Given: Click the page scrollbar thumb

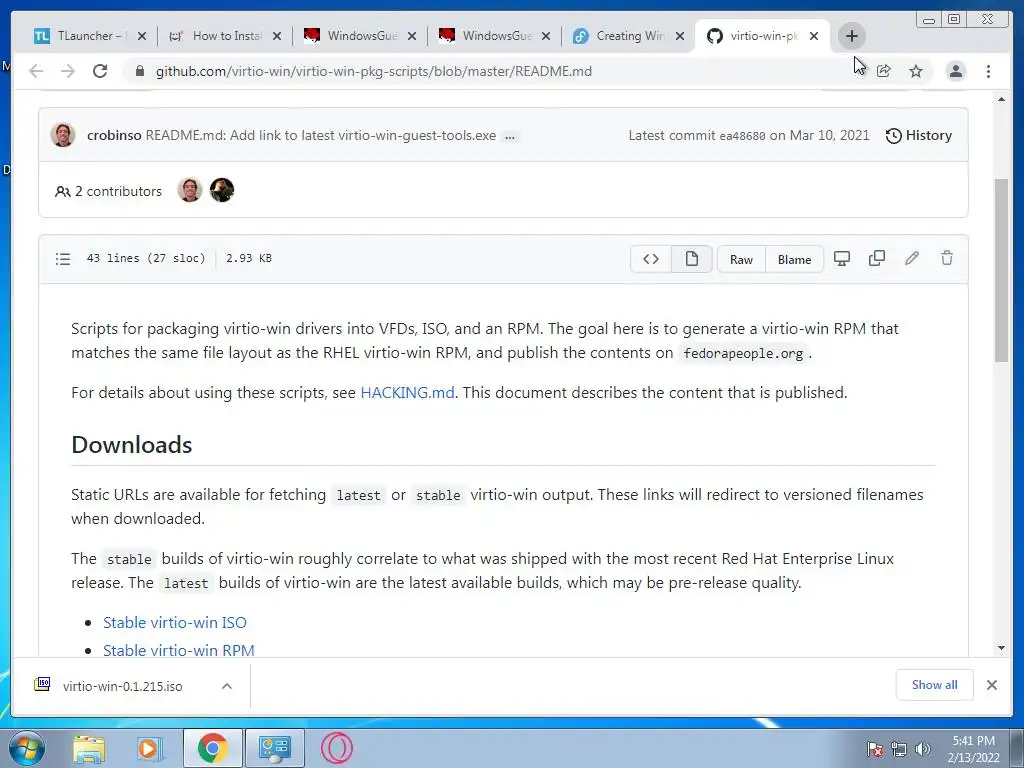Looking at the screenshot, I should (1001, 270).
